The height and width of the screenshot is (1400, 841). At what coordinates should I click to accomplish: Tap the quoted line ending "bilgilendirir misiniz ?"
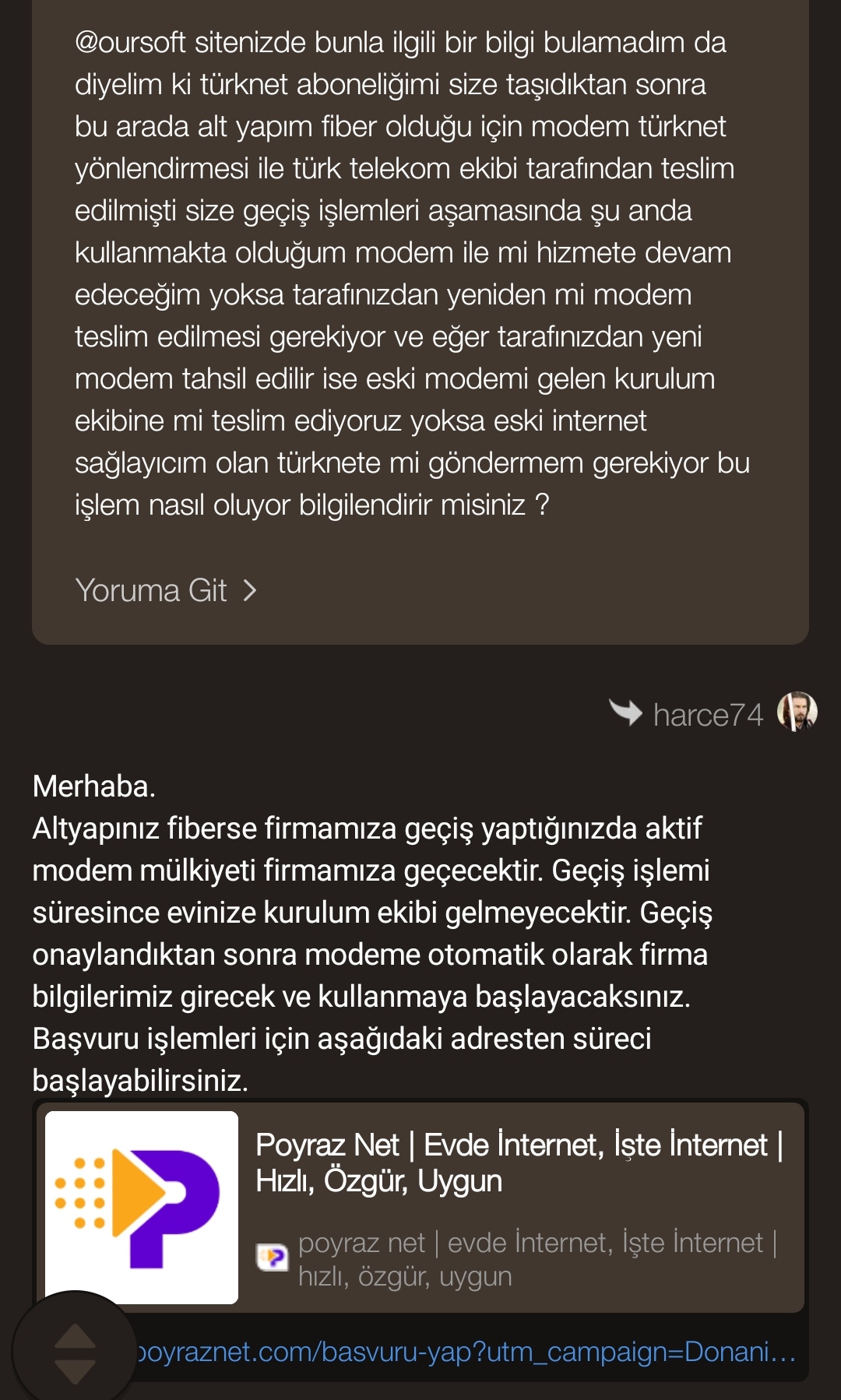[x=311, y=505]
